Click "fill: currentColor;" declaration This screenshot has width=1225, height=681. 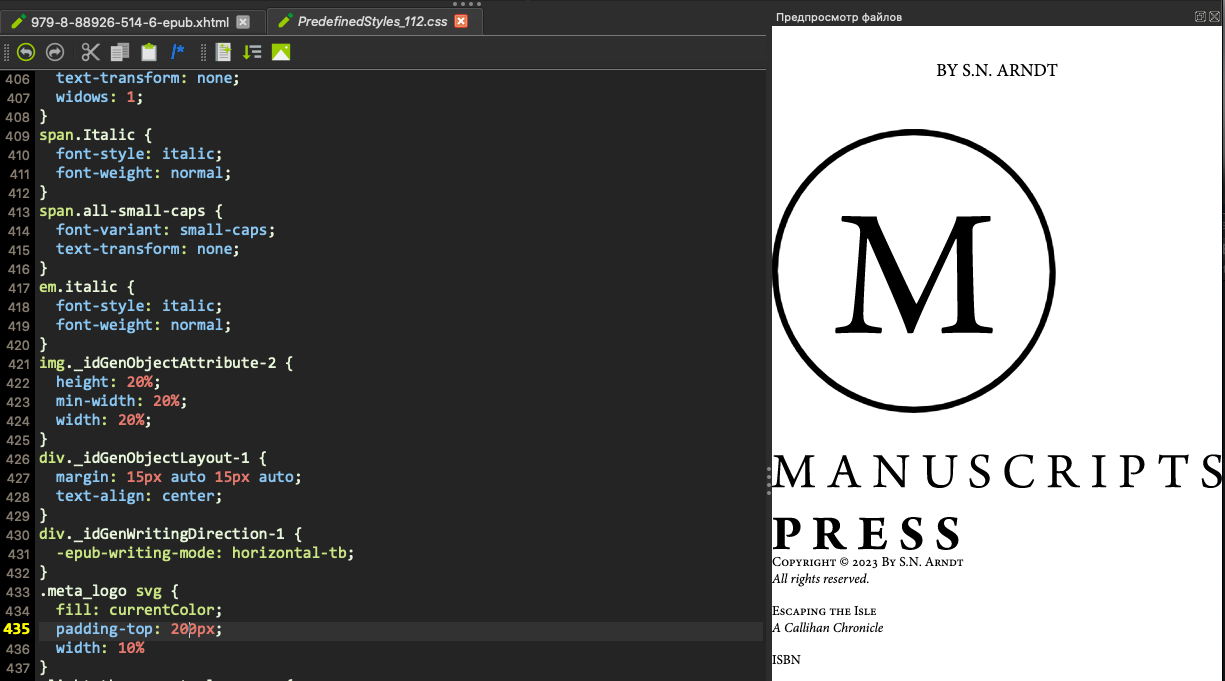pyautogui.click(x=139, y=610)
